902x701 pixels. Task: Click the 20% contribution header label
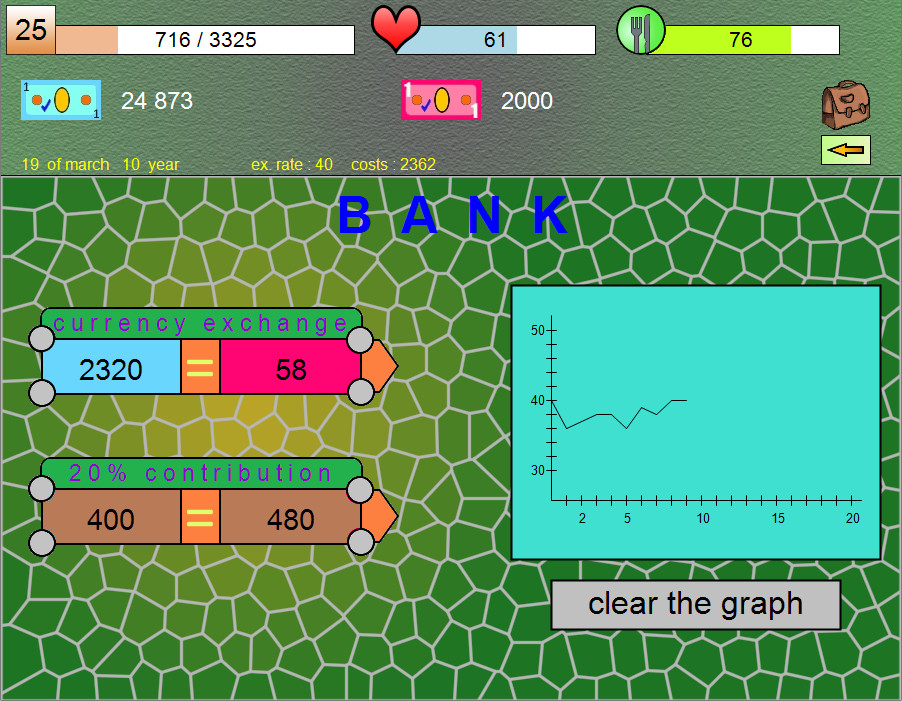(200, 472)
